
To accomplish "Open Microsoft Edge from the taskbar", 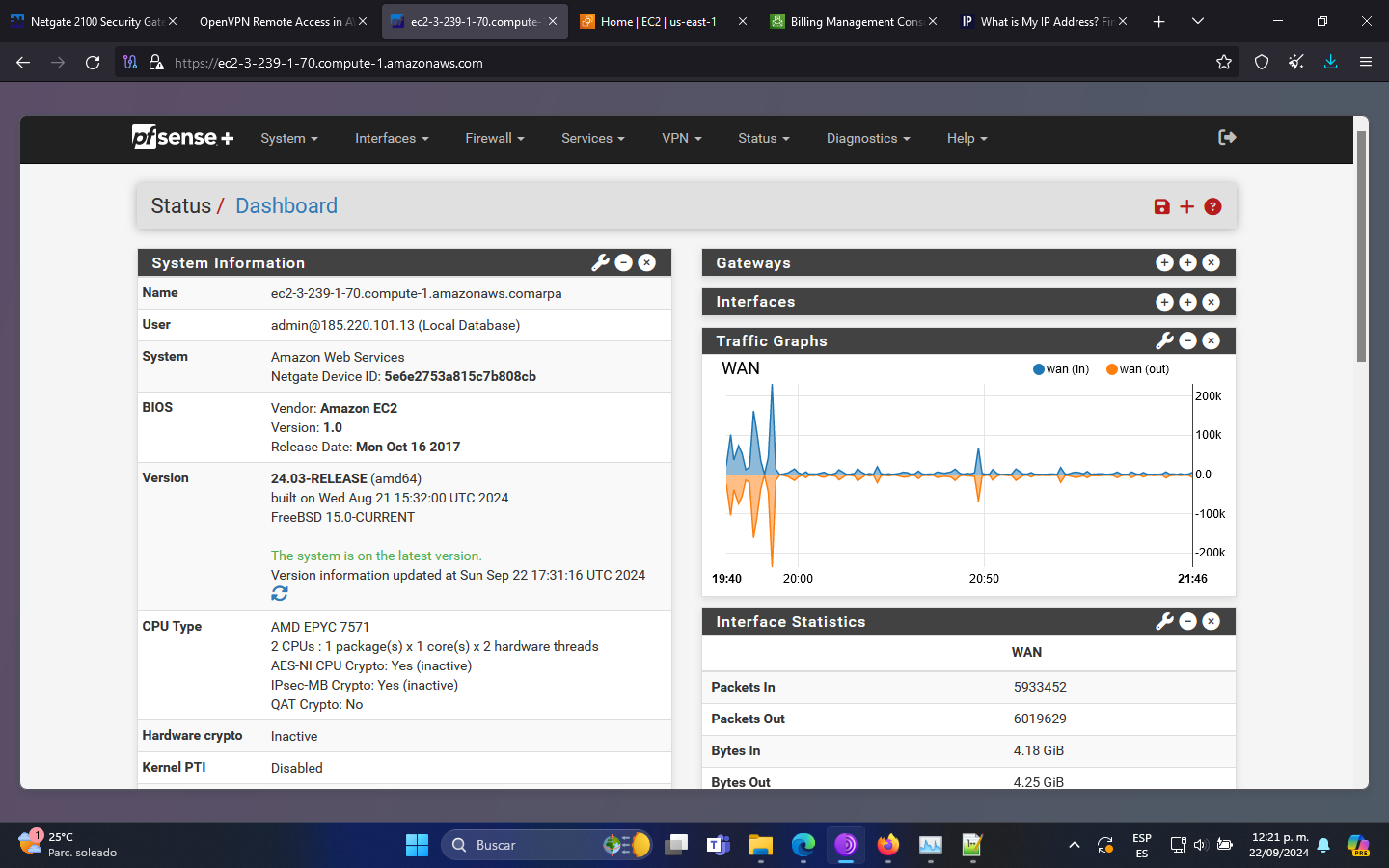I will [x=803, y=845].
